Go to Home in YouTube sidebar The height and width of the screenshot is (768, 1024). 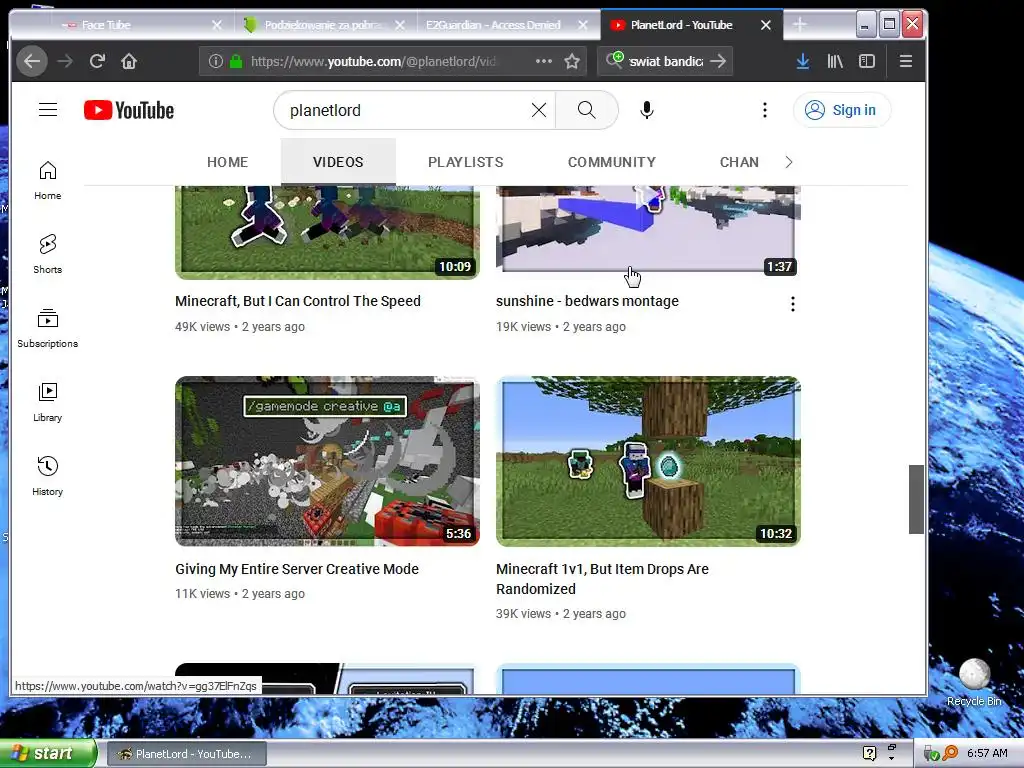48,181
